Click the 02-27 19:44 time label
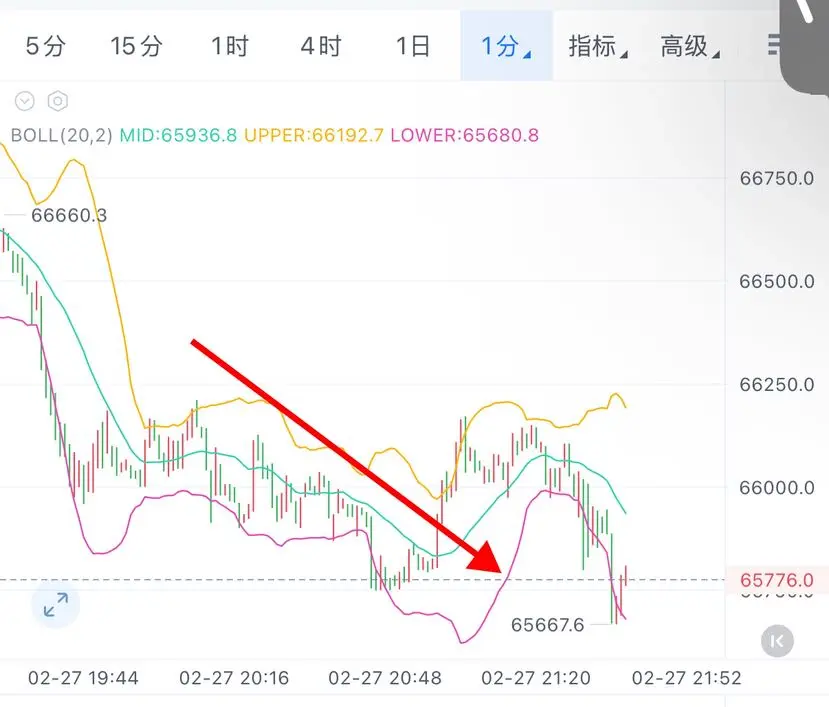The image size is (829, 707). click(83, 678)
